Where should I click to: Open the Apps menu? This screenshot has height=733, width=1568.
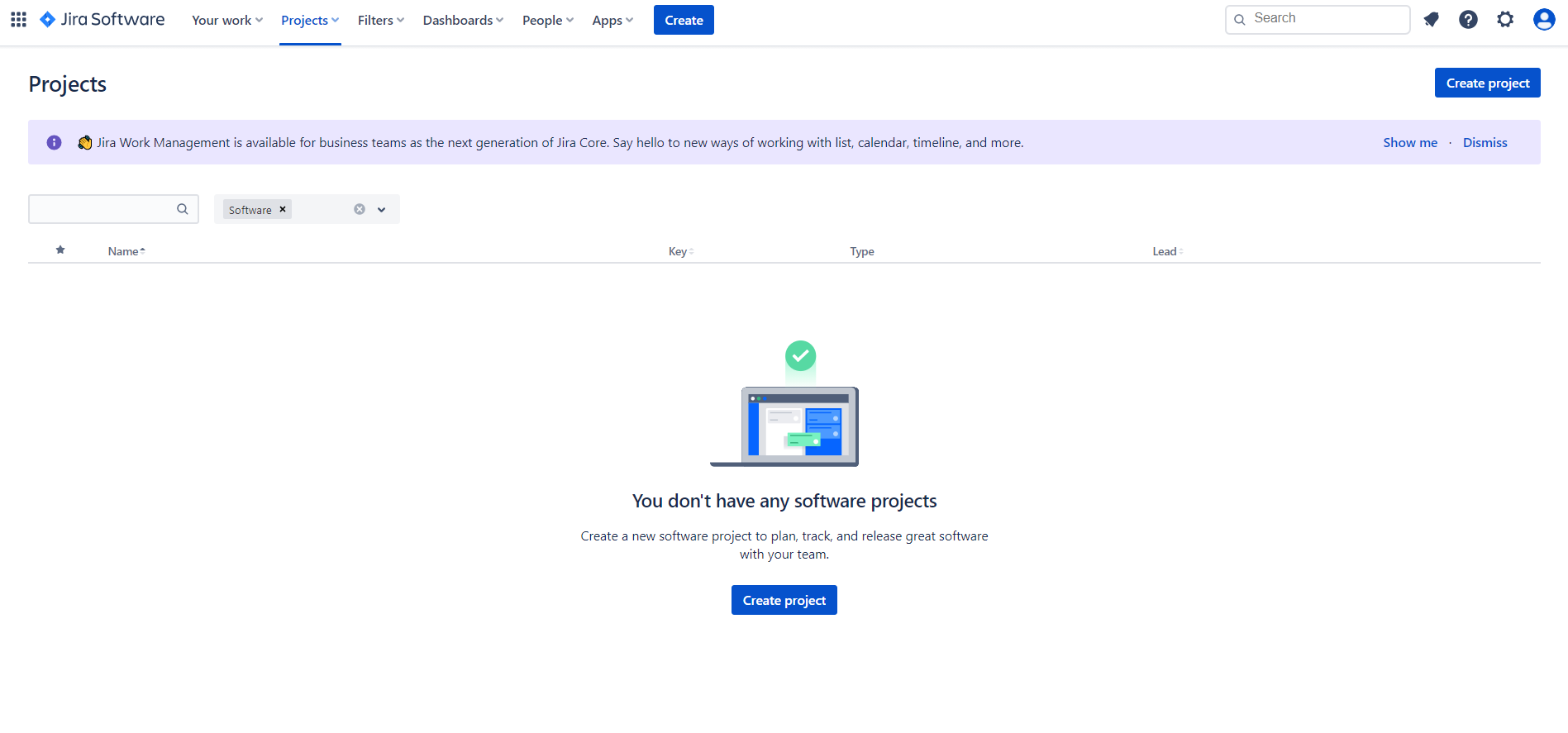click(612, 20)
